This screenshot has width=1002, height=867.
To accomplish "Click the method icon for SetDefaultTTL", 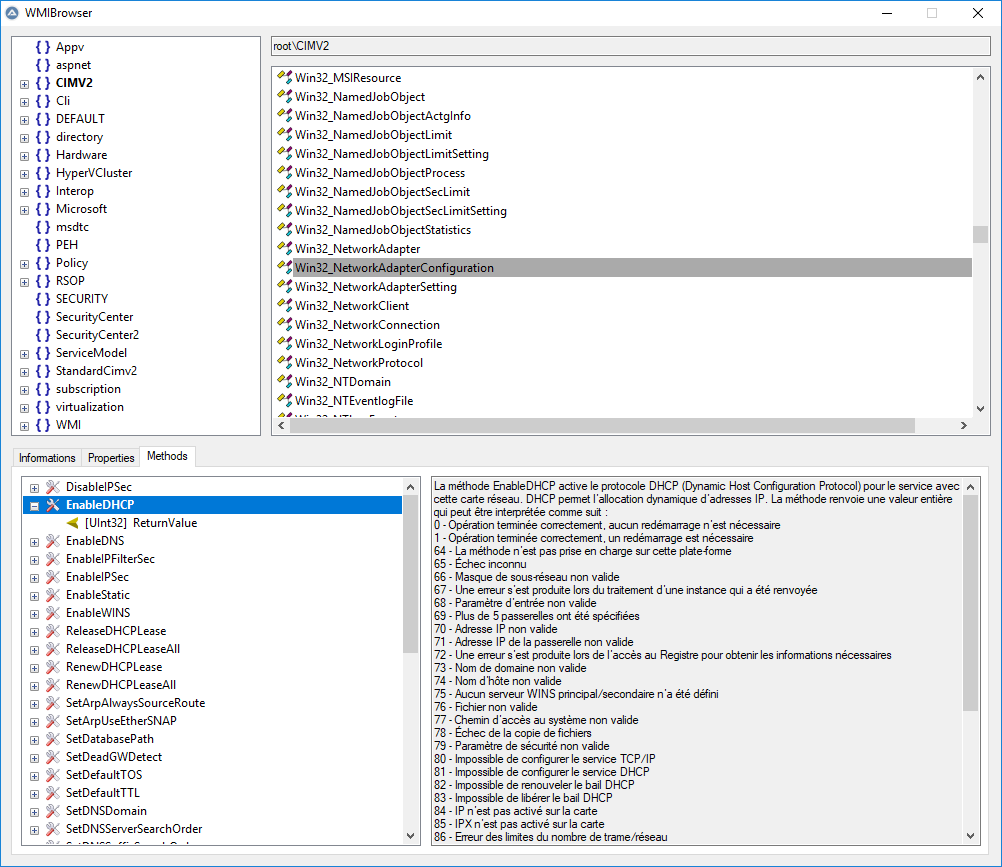I will tap(53, 793).
